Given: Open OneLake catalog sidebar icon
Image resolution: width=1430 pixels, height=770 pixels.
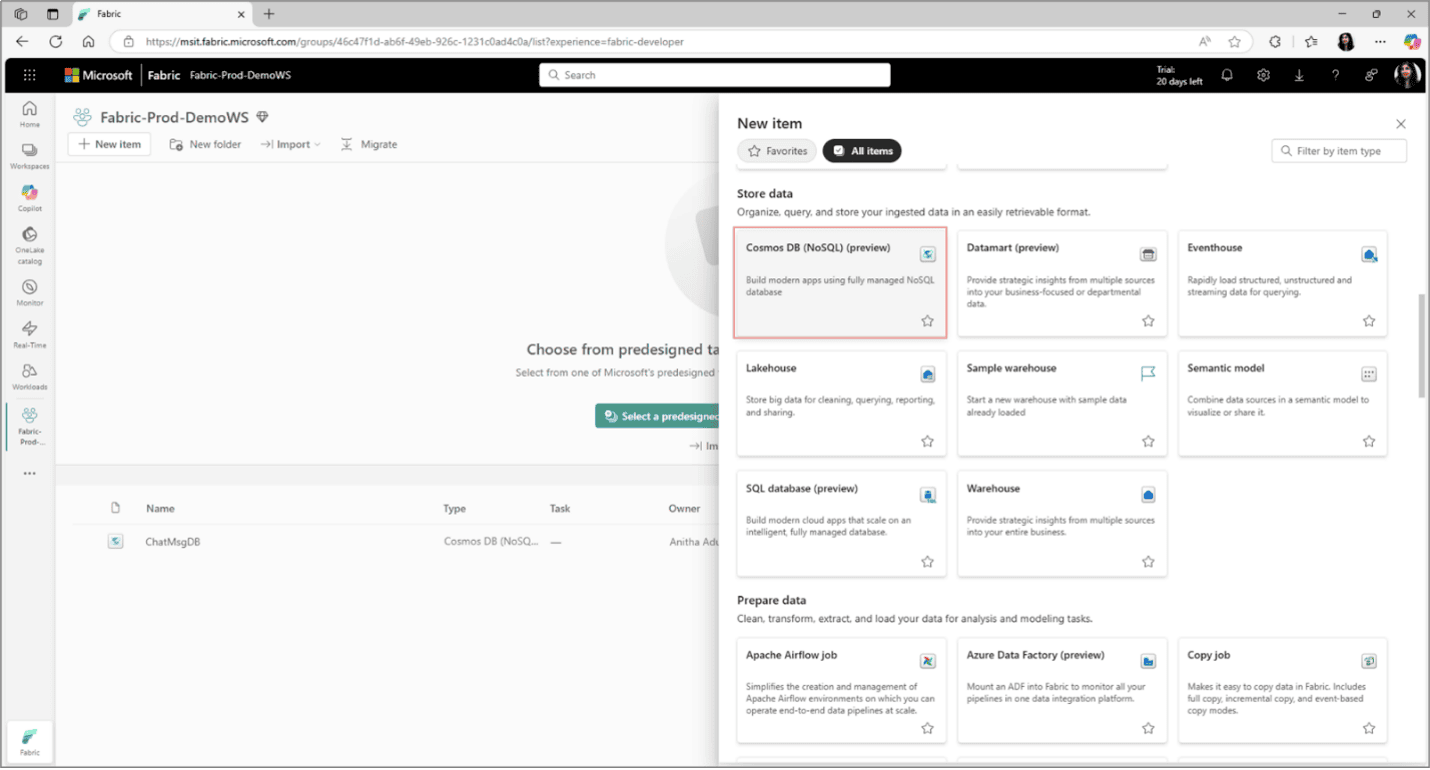Looking at the screenshot, I should (30, 245).
